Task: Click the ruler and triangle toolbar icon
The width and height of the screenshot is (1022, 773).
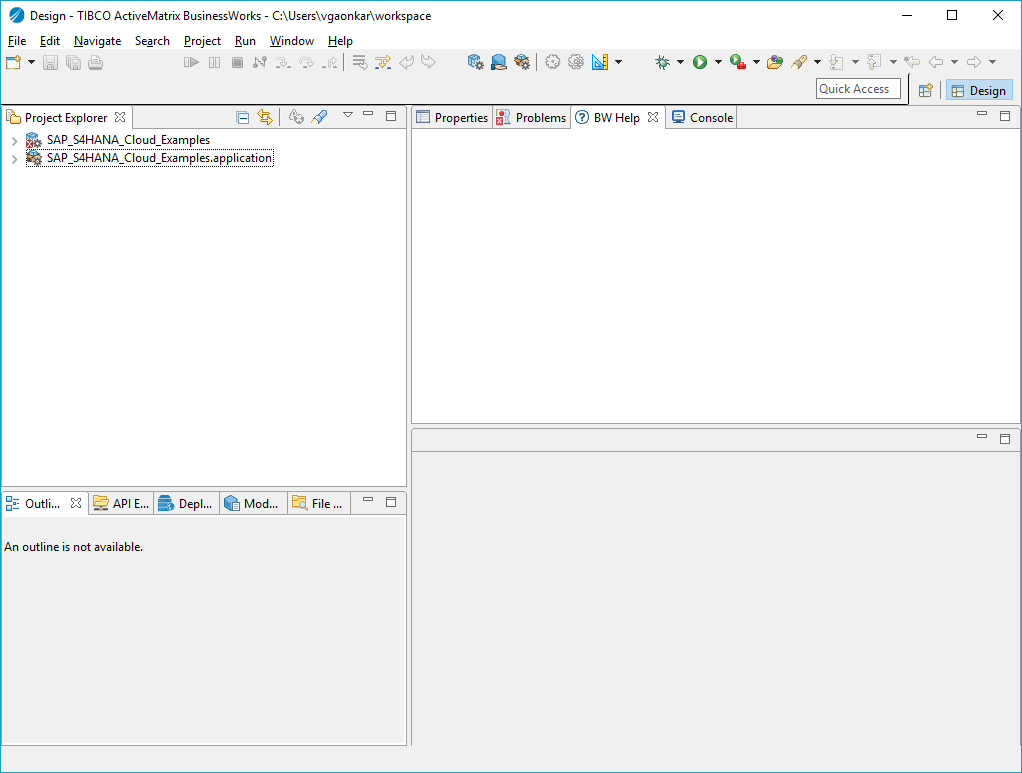Action: click(x=599, y=62)
